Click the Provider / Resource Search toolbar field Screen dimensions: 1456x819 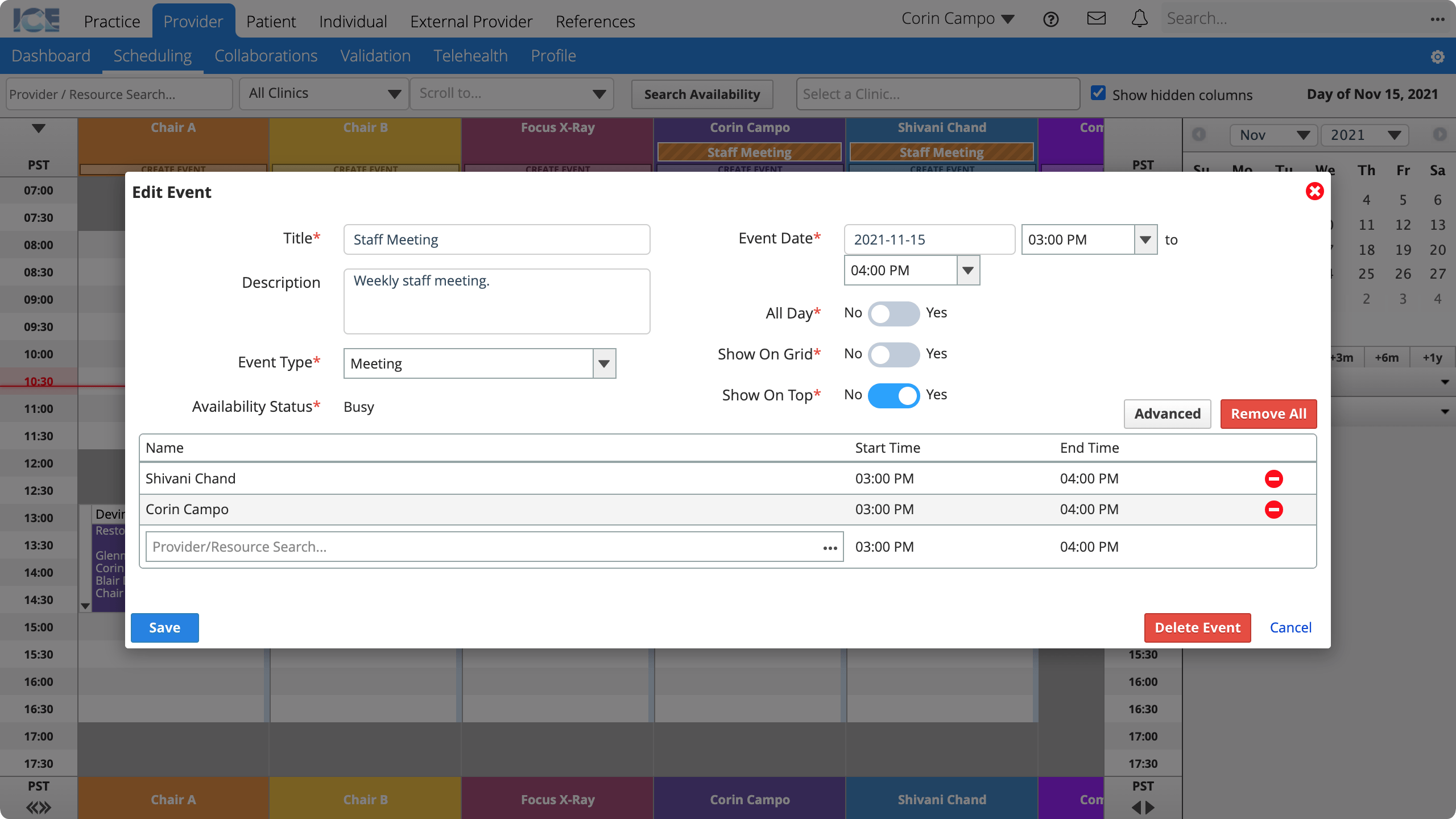pyautogui.click(x=119, y=94)
